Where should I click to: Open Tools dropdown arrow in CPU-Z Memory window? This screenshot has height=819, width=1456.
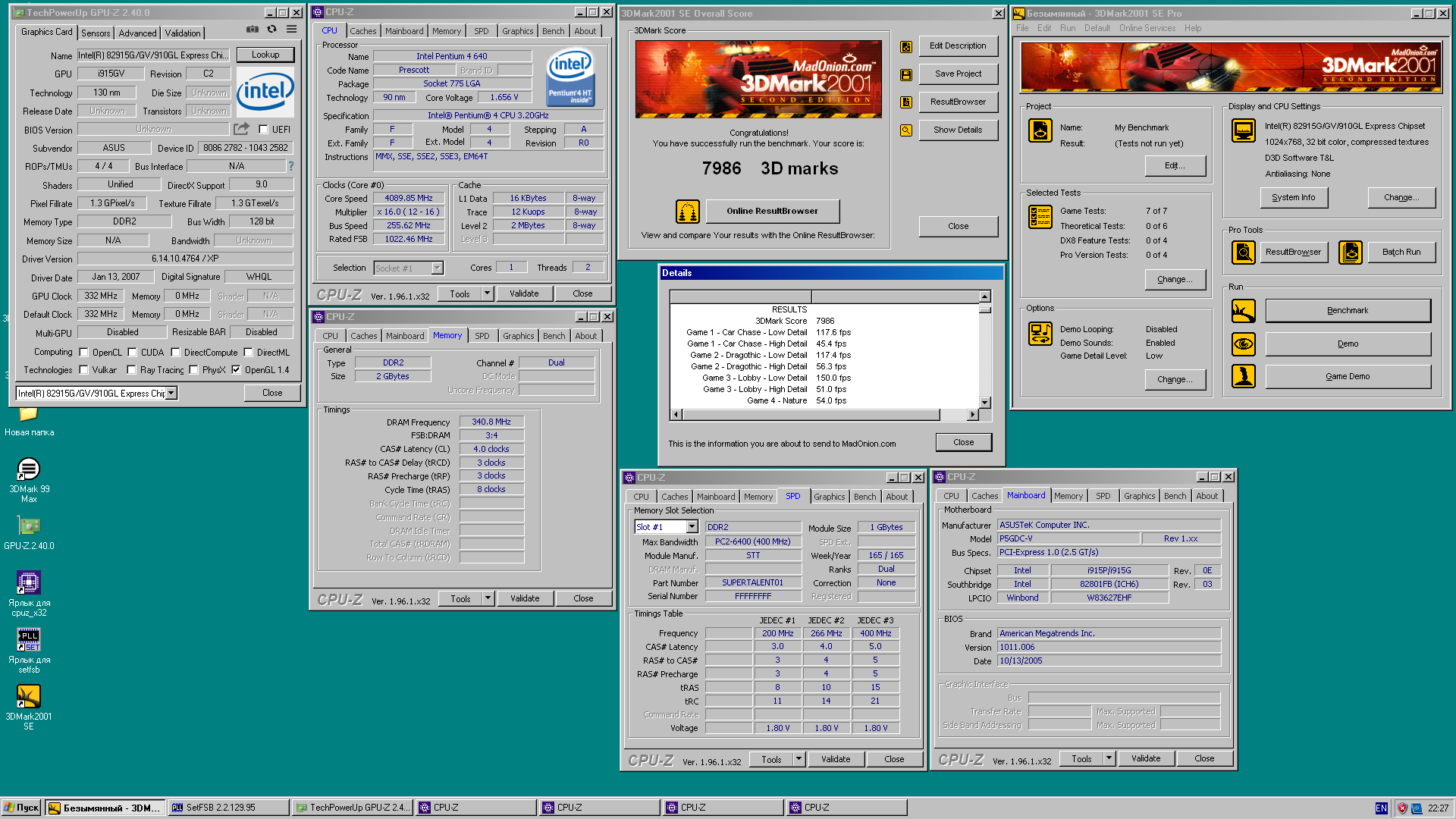click(x=488, y=598)
